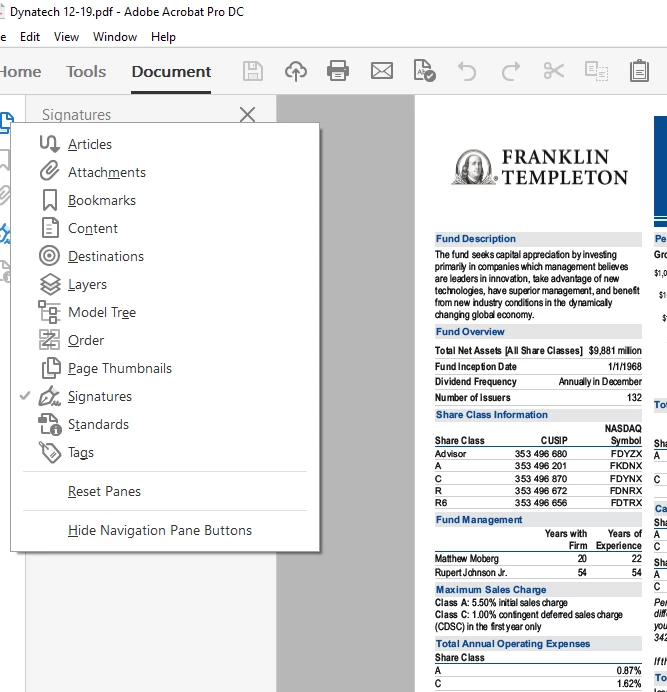Uncheck the Signatures pane check mark

tap(25, 396)
